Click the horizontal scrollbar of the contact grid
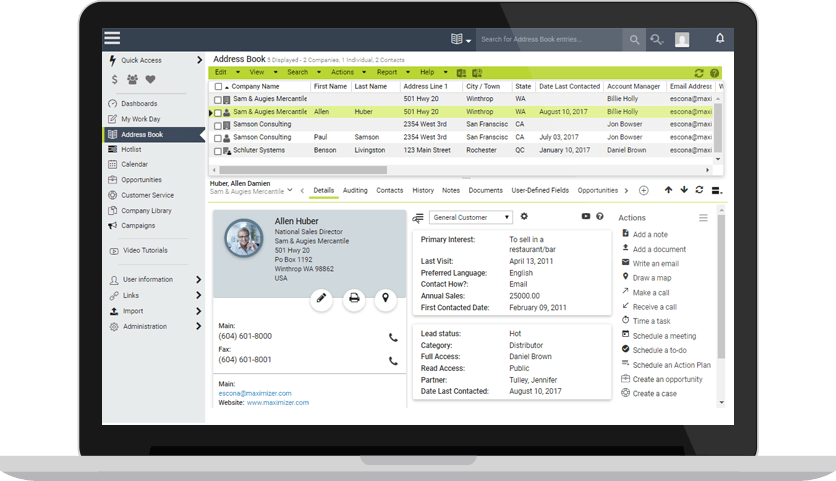The height and width of the screenshot is (481, 836). point(302,170)
